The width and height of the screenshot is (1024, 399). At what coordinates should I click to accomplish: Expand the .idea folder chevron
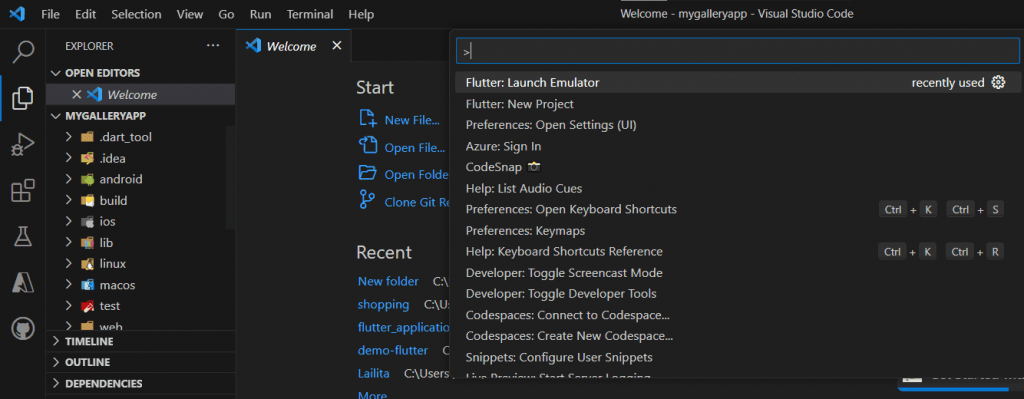(x=69, y=158)
